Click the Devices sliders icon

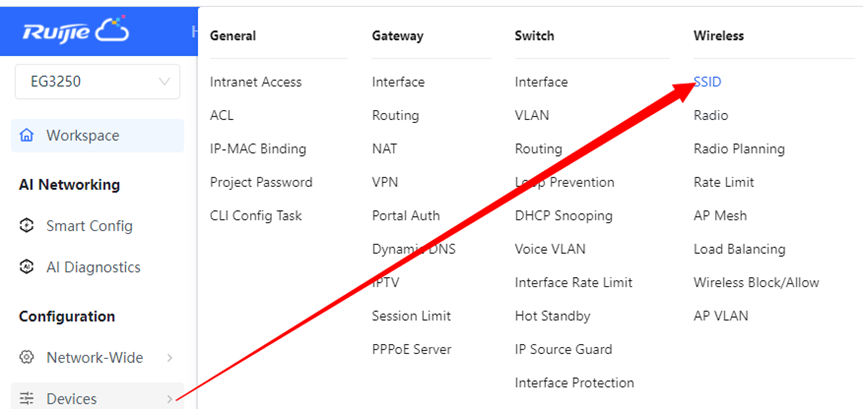(27, 399)
